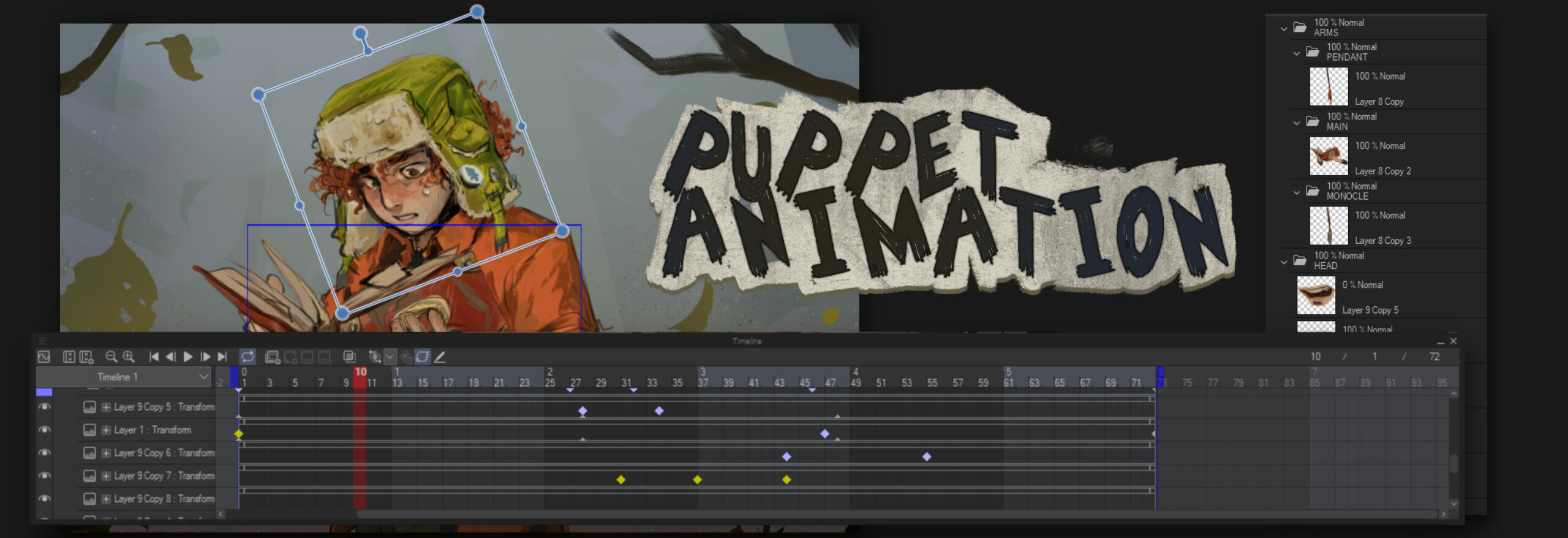
Task: Select the MONOCLE folder in layers
Action: [x=1347, y=191]
